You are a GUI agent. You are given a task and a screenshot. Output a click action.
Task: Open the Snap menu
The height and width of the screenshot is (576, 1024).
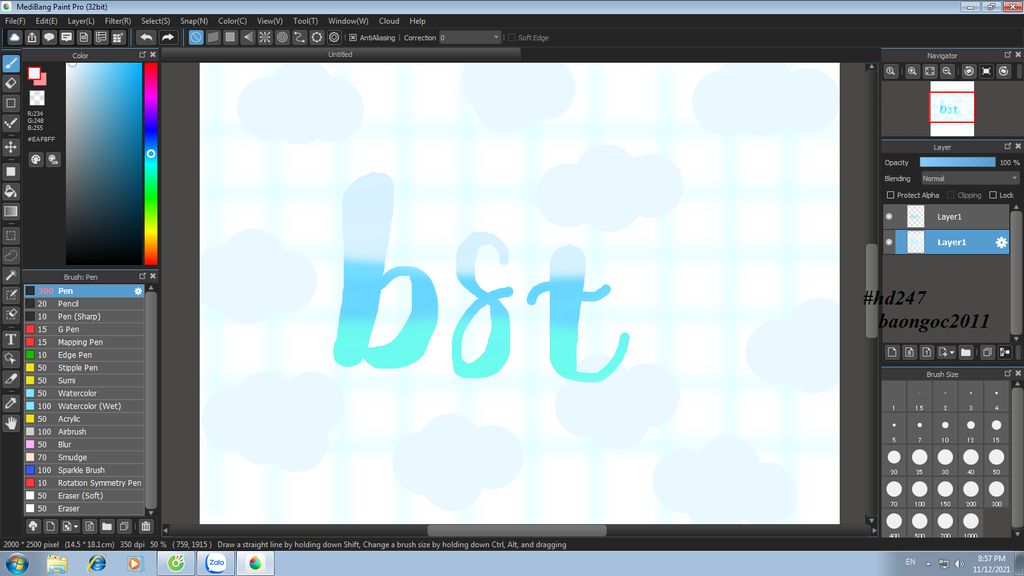[194, 21]
